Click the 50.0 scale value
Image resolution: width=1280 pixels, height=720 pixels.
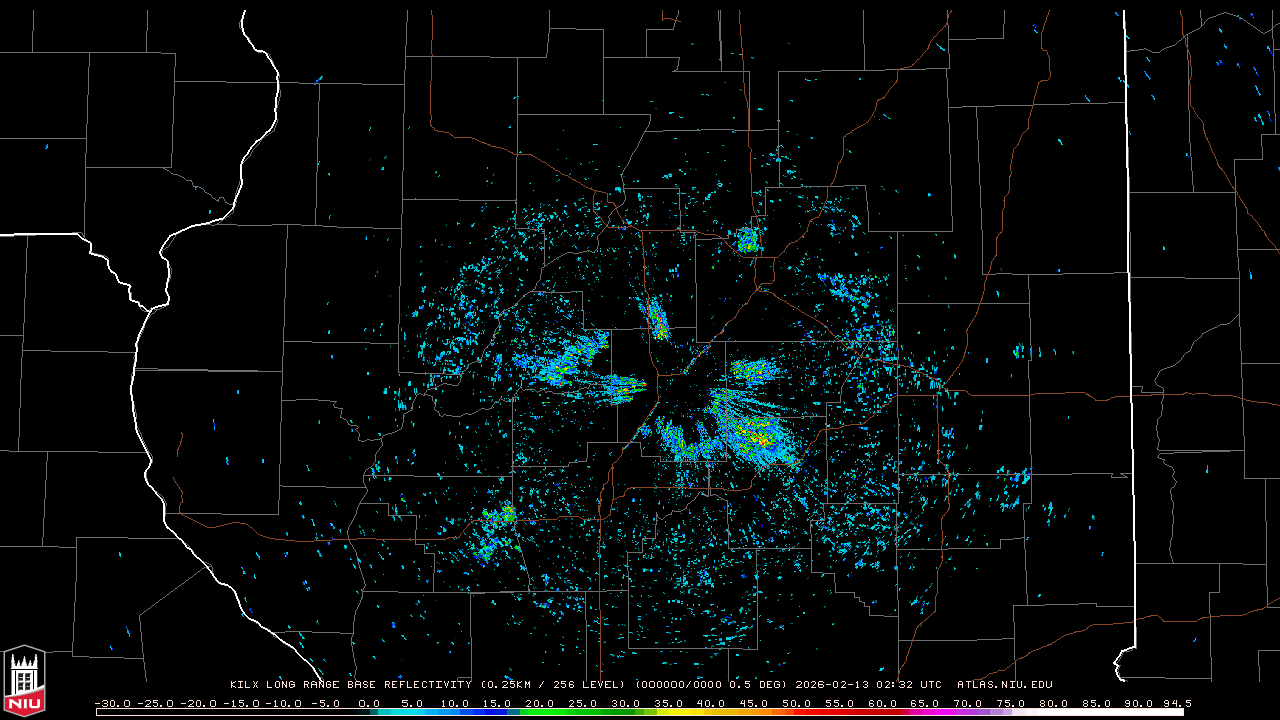pyautogui.click(x=797, y=703)
